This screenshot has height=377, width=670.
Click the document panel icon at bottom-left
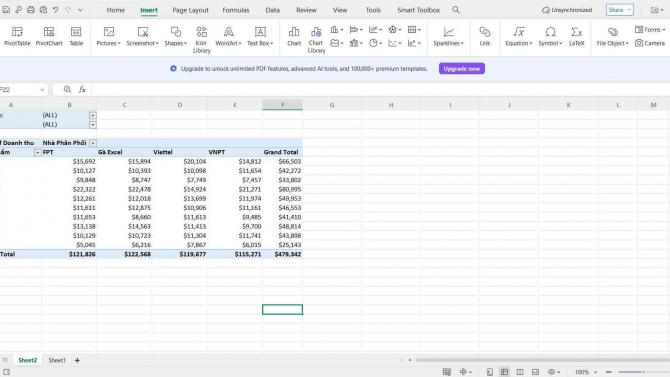[x=6, y=372]
